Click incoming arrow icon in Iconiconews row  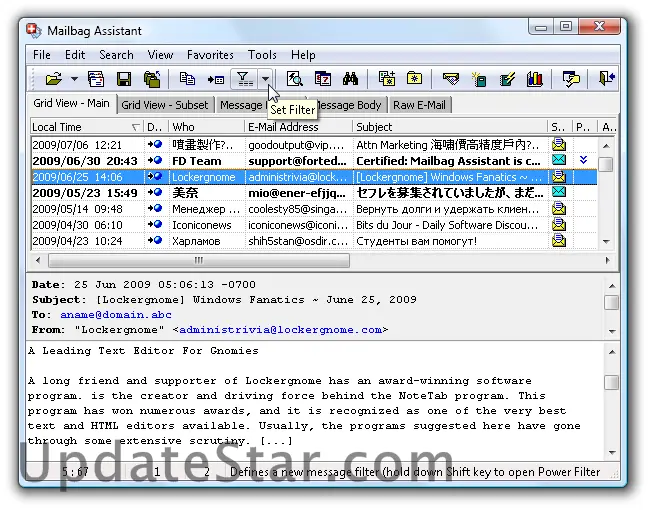pyautogui.click(x=155, y=224)
